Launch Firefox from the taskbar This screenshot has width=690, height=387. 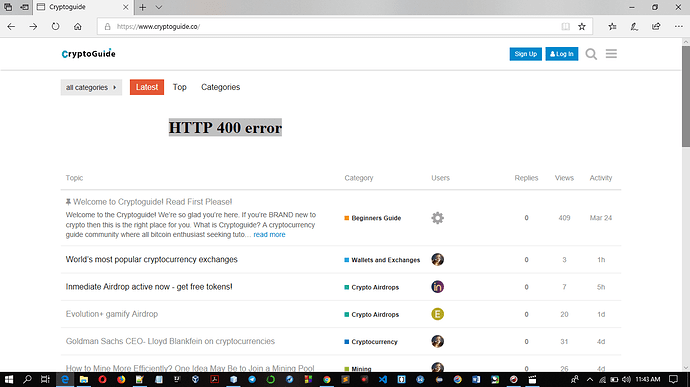point(121,379)
